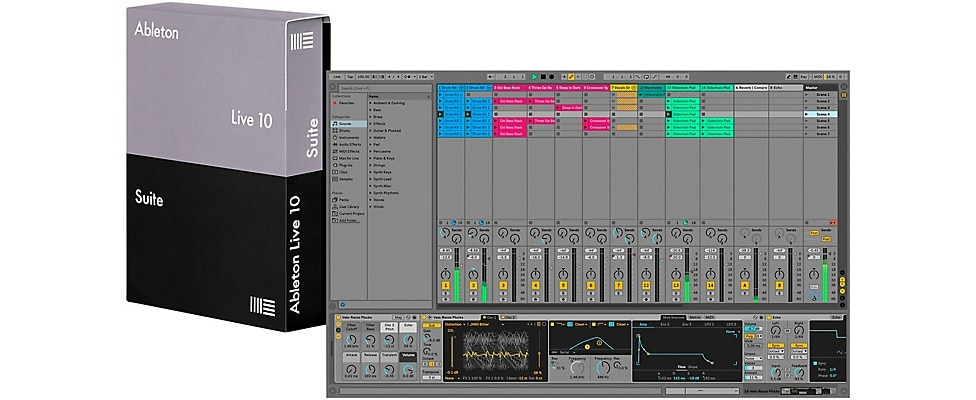Open the Audio Effects browser category
Image resolution: width=976 pixels, height=400 pixels.
coord(349,144)
